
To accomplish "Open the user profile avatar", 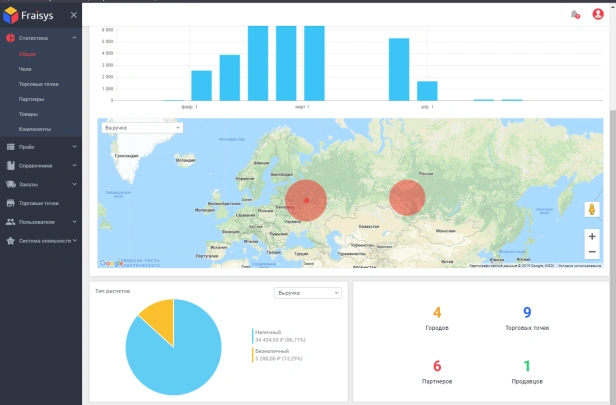I will 598,14.
